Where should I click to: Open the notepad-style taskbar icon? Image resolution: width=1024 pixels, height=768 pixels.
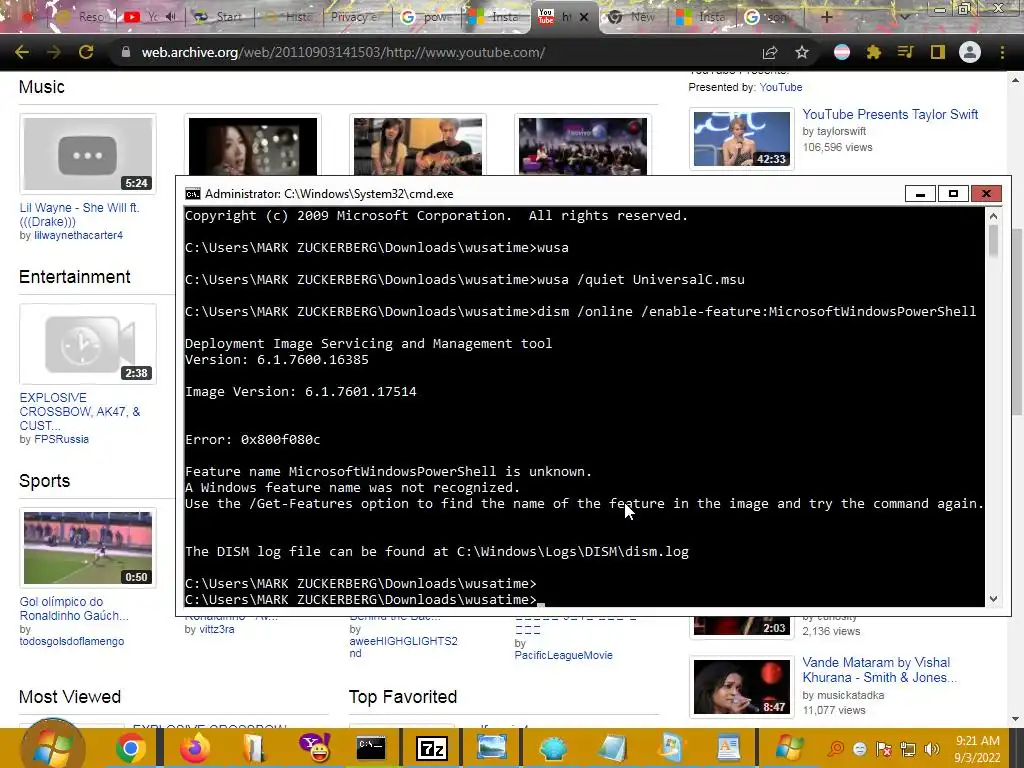click(x=612, y=748)
